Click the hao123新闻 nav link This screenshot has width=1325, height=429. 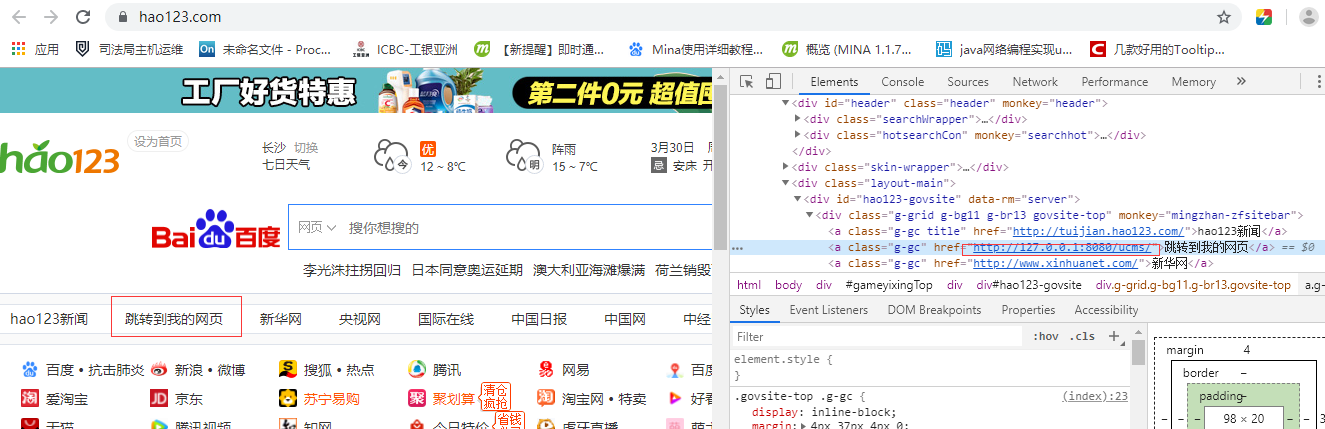49,319
